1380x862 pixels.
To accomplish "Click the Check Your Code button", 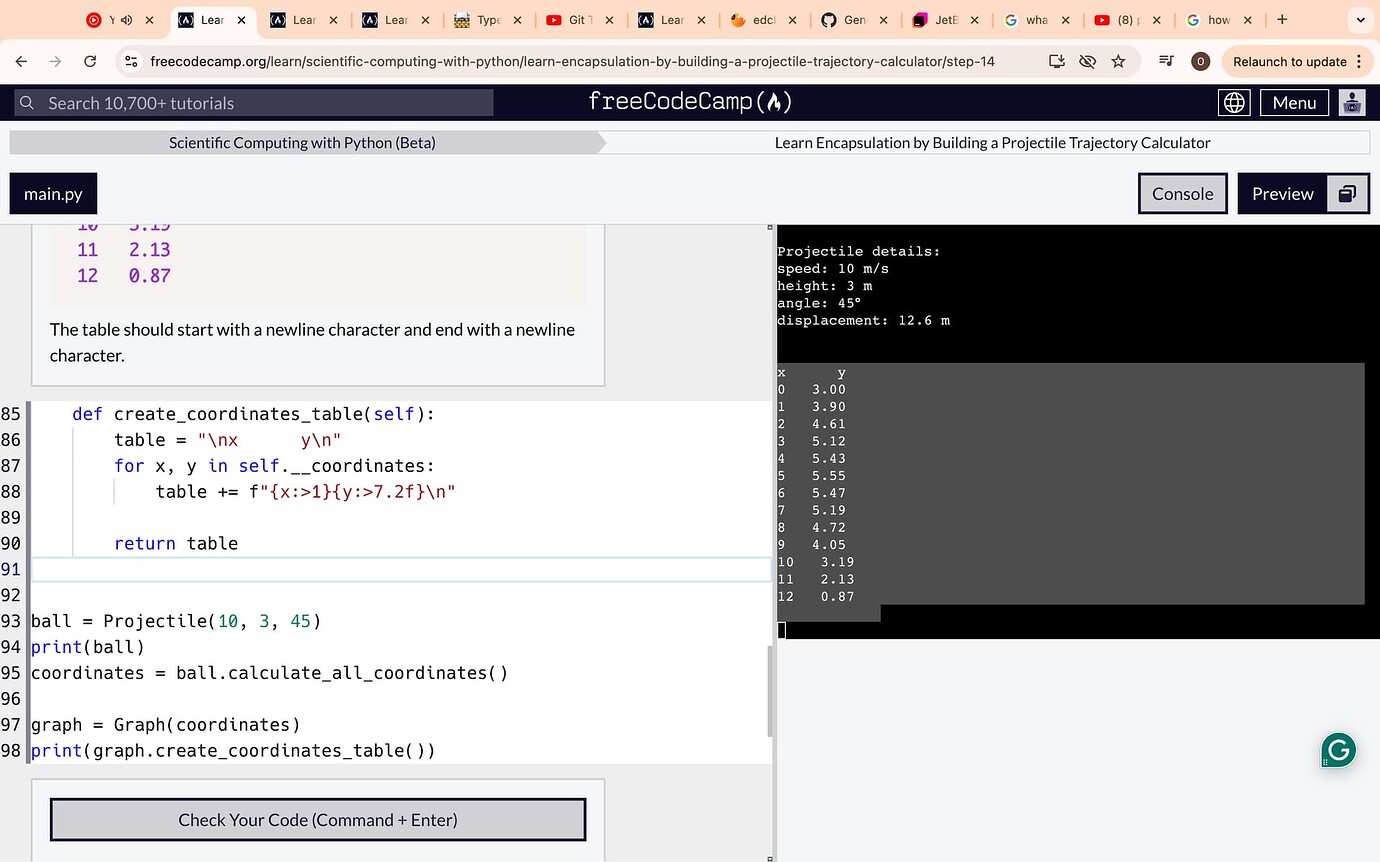I will pos(317,819).
